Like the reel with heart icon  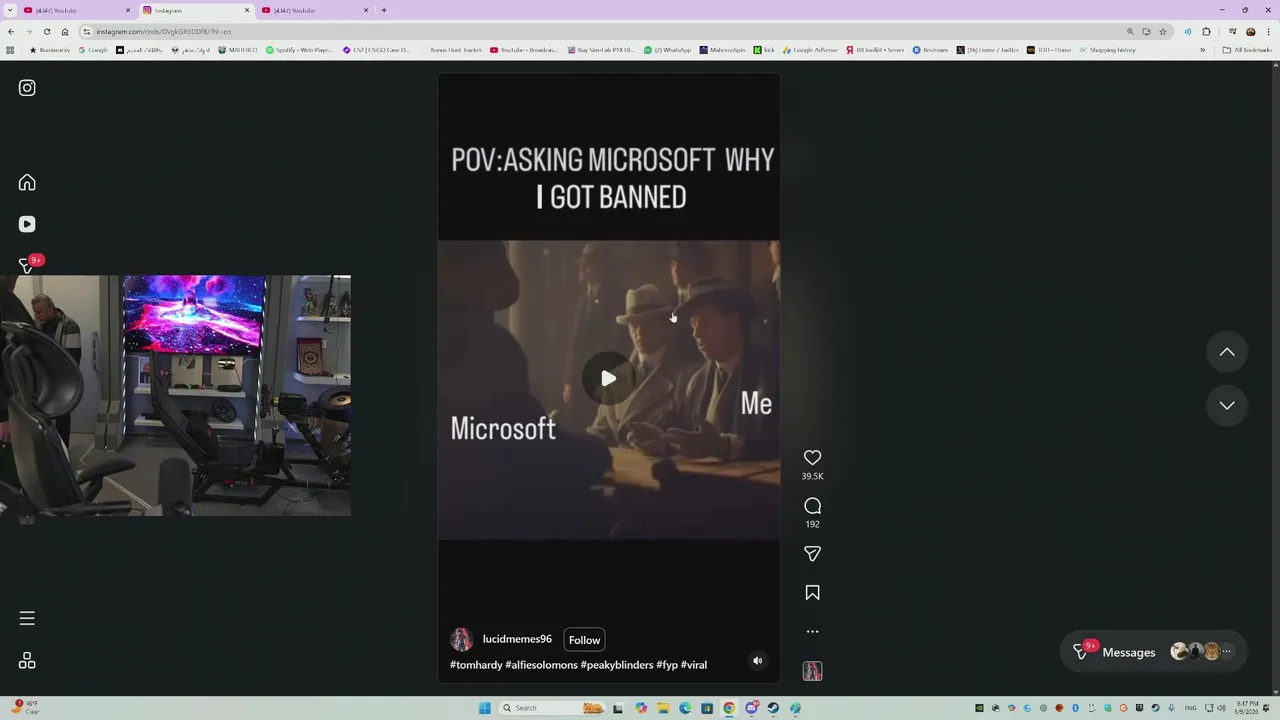tap(812, 457)
